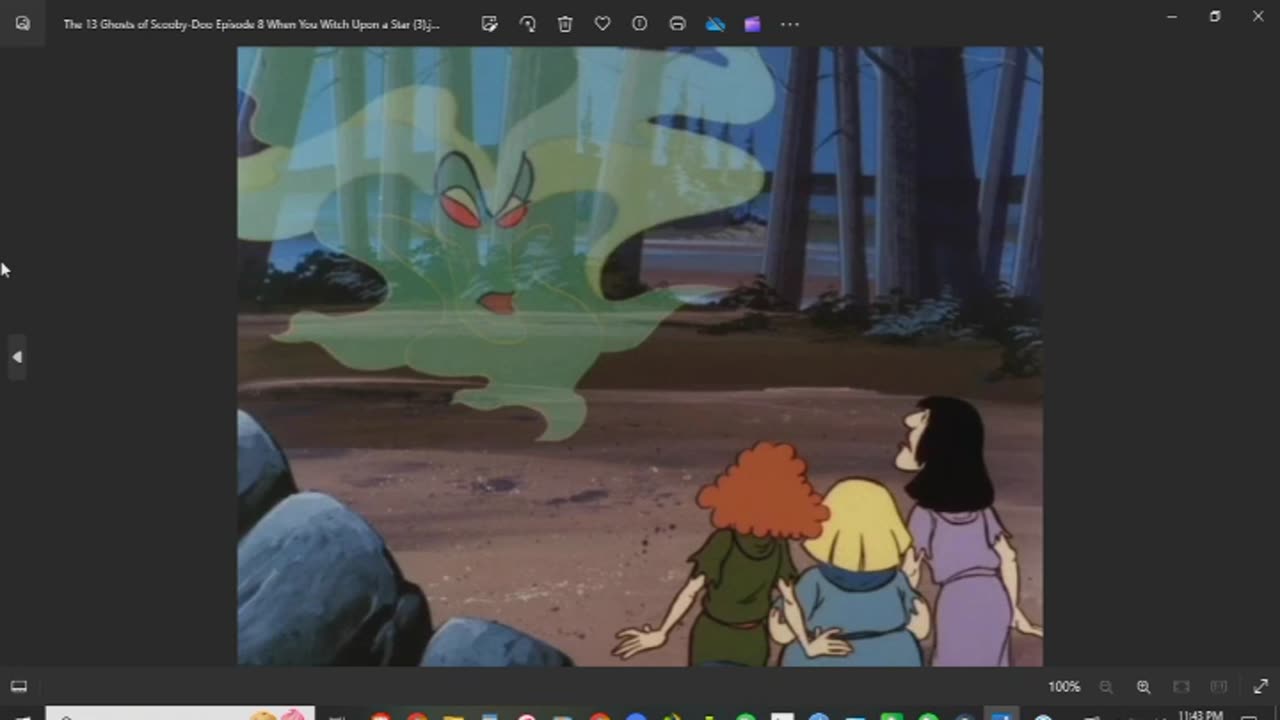This screenshot has width=1280, height=720.
Task: Open the purple Clipchamp video icon
Action: [x=752, y=24]
